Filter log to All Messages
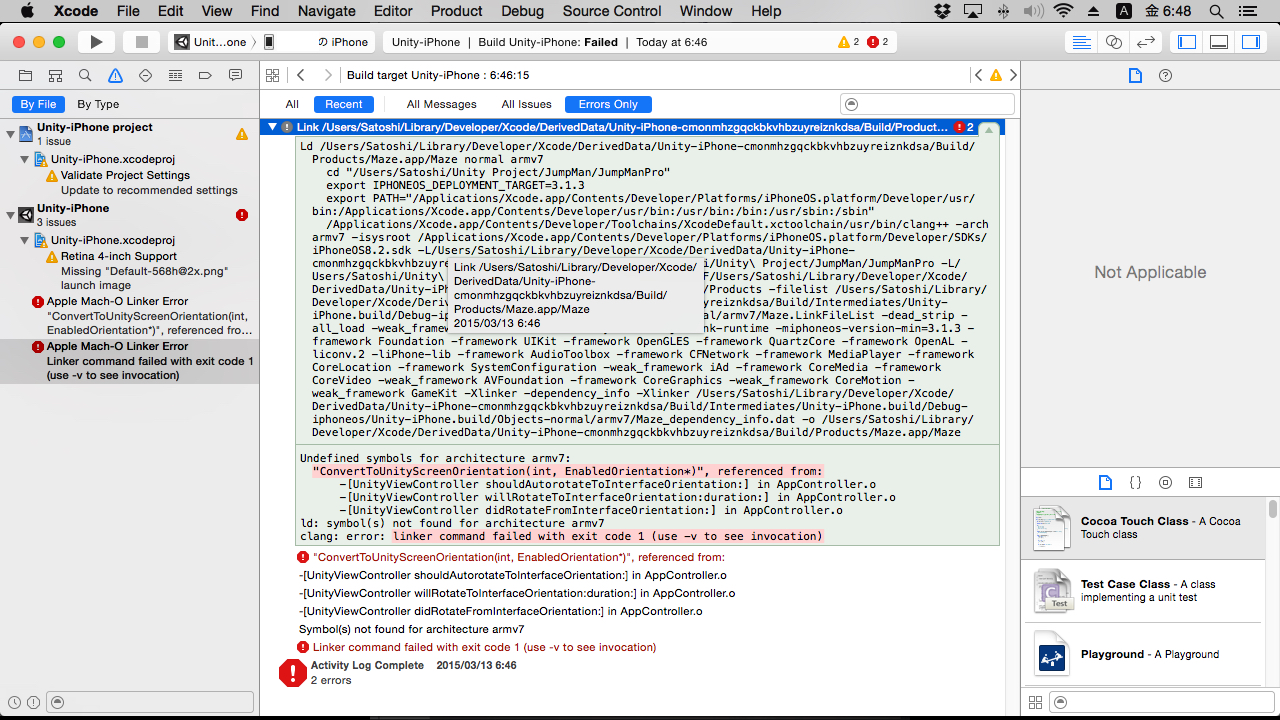This screenshot has height=720, width=1280. coord(441,104)
